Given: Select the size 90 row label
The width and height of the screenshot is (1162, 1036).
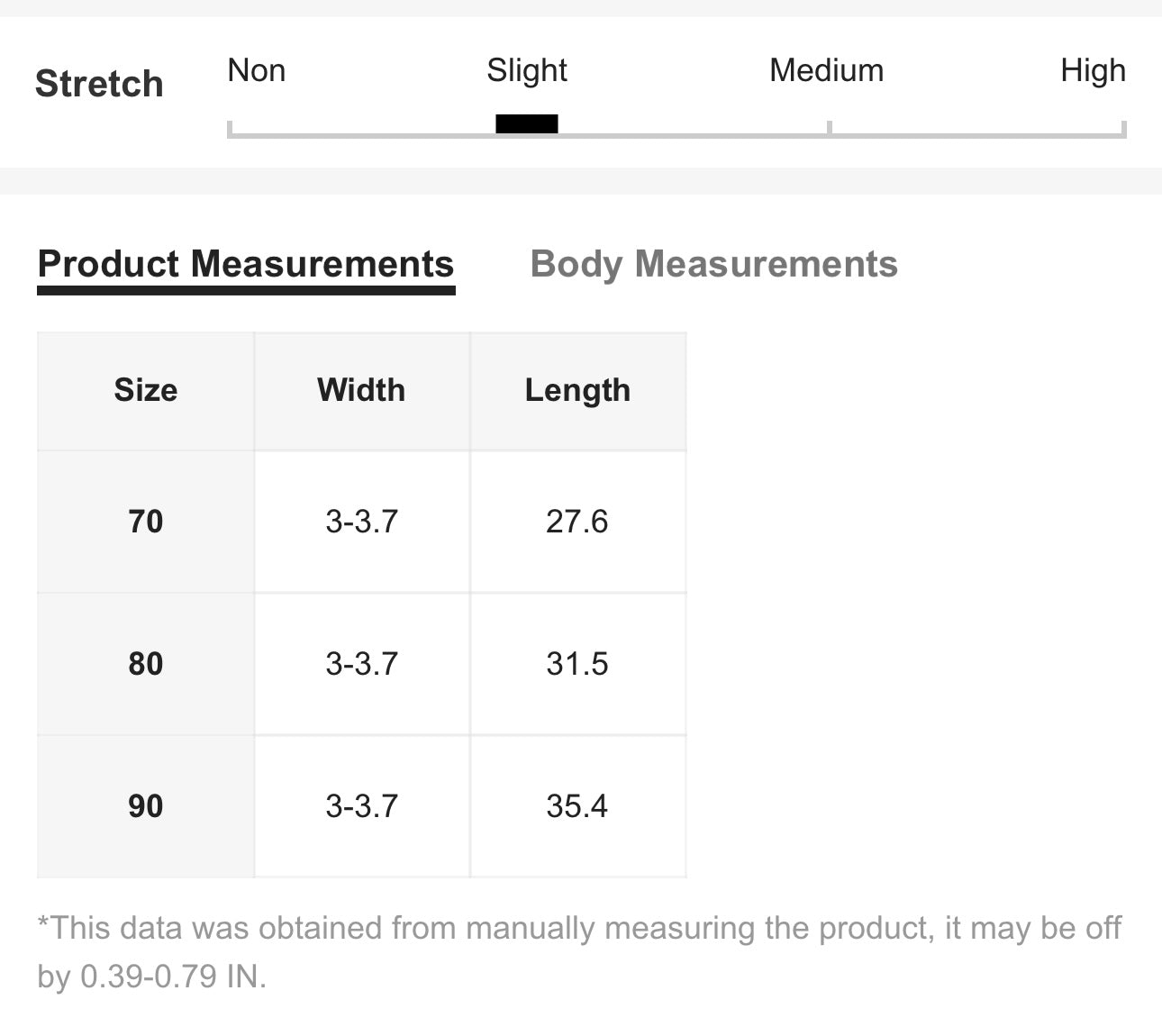Looking at the screenshot, I should coord(146,806).
